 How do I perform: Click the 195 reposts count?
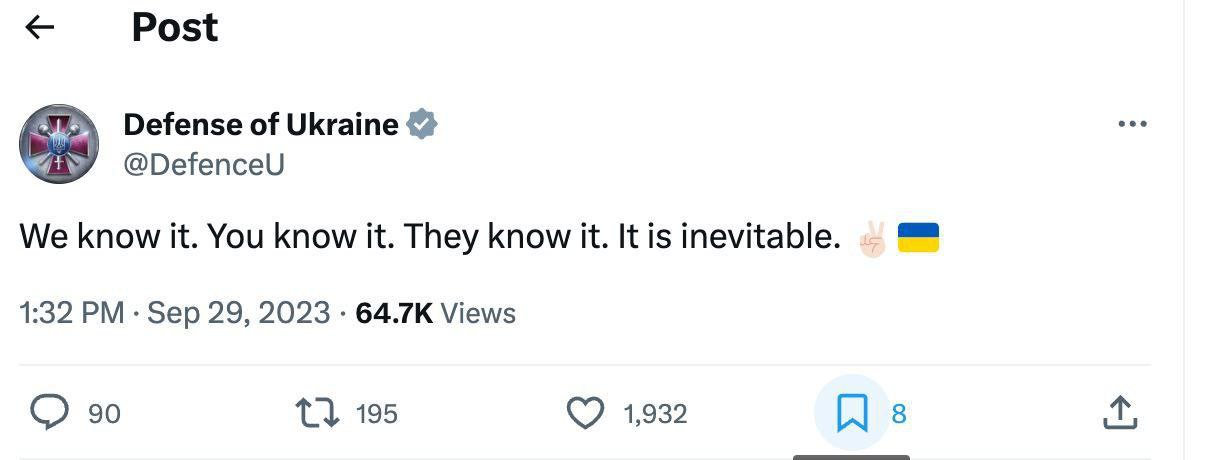[x=377, y=414]
